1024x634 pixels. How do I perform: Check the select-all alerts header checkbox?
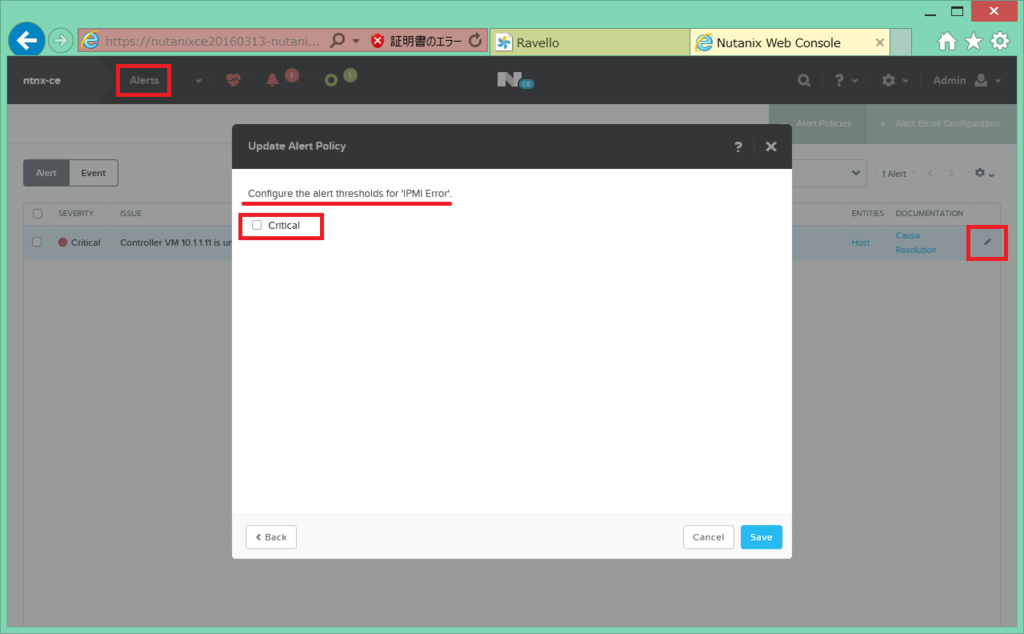pyautogui.click(x=37, y=214)
